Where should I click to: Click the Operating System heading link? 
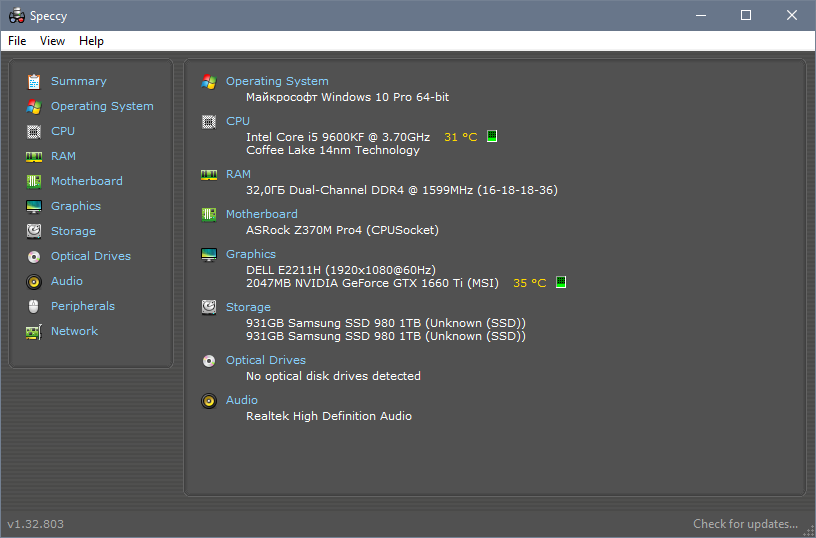tap(277, 81)
